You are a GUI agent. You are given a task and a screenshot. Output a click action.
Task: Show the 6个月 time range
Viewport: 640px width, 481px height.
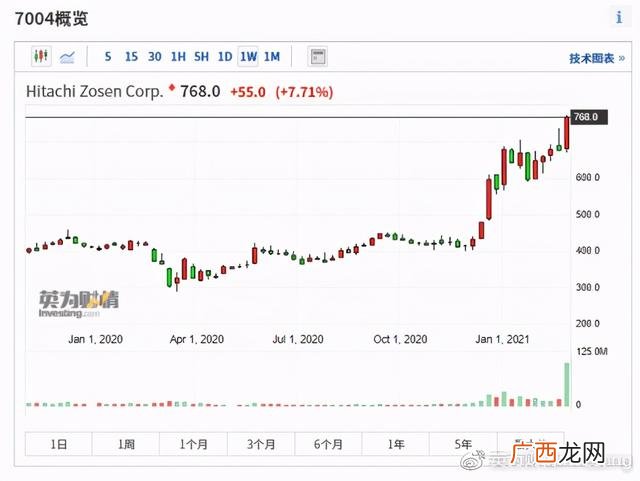point(328,444)
